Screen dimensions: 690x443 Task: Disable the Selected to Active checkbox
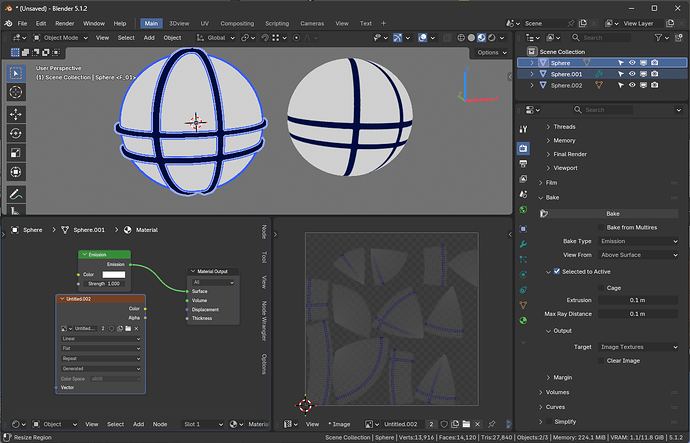(557, 271)
